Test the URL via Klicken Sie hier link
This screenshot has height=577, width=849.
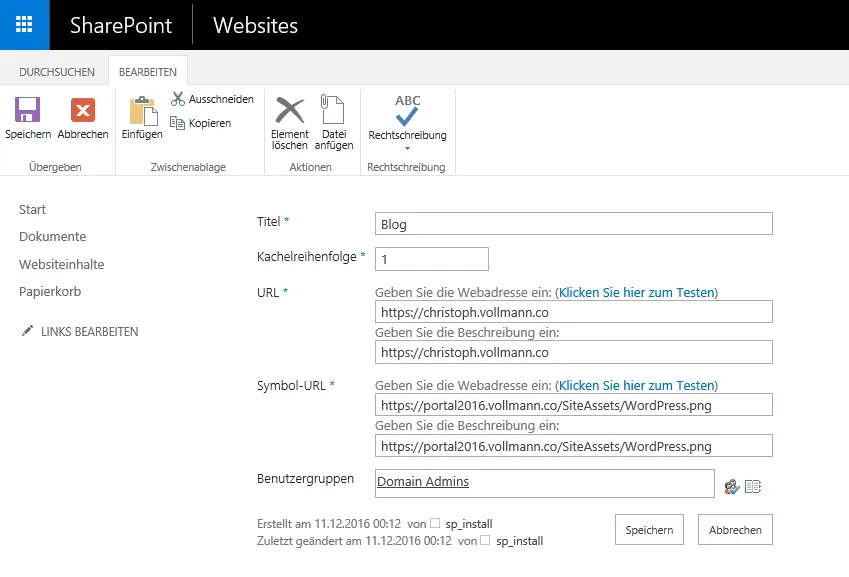point(637,292)
